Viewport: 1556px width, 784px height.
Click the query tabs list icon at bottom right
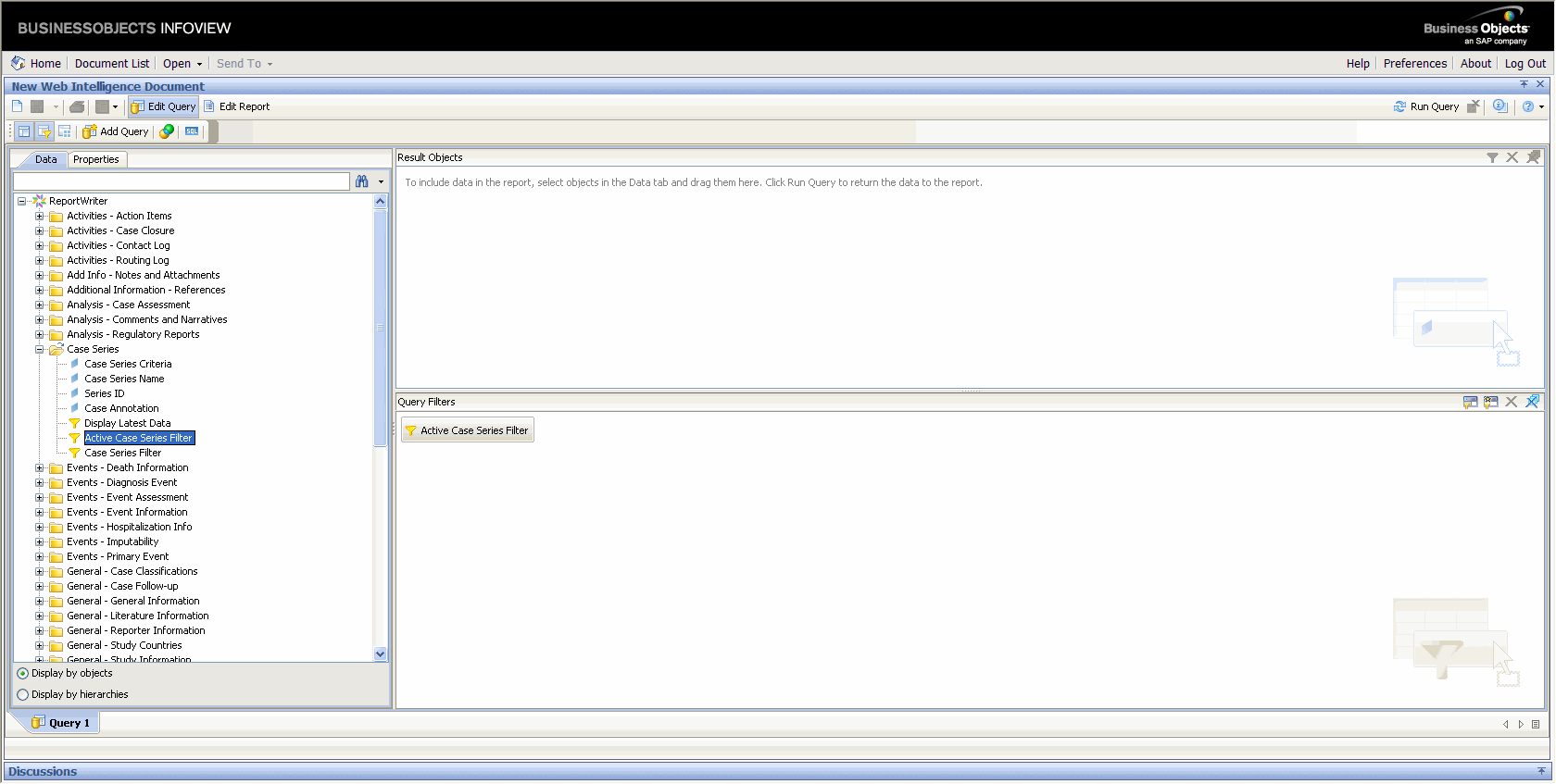coord(1536,724)
